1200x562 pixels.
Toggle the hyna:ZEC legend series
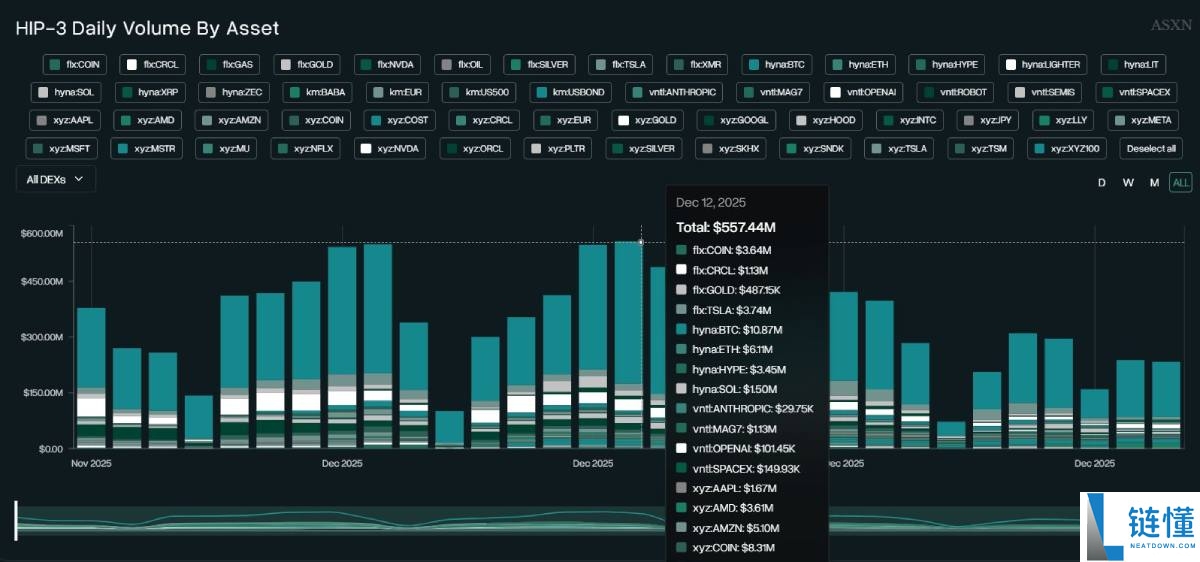click(x=234, y=93)
